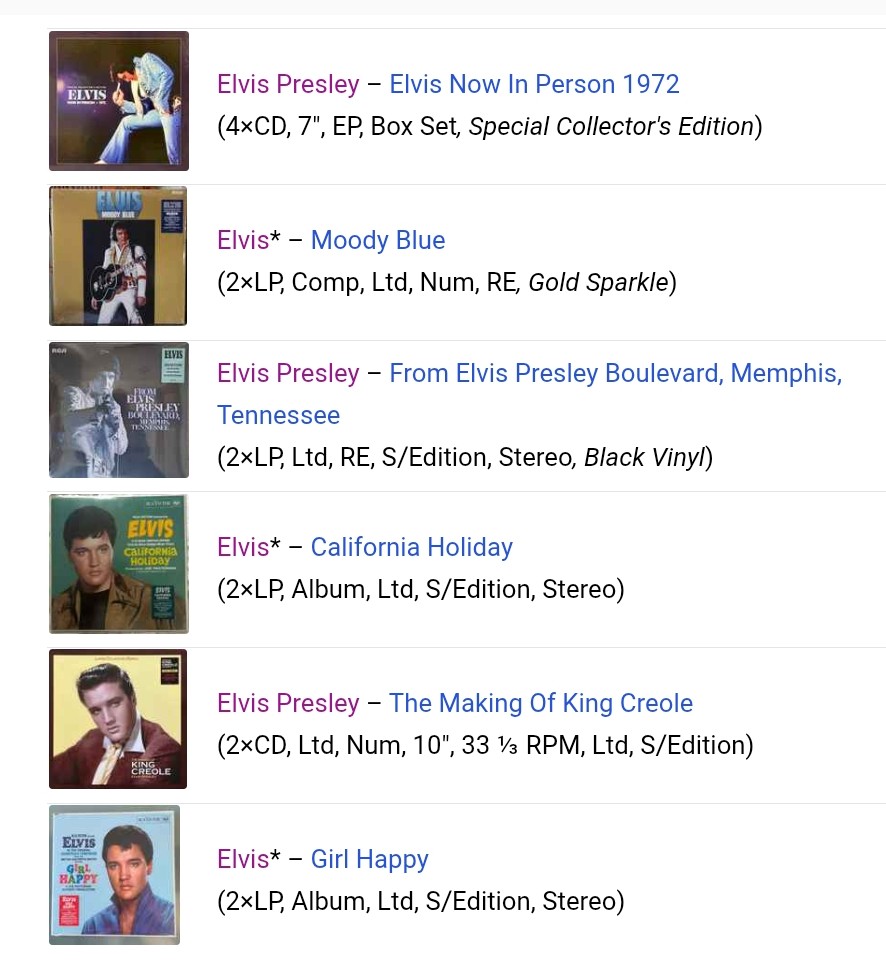Open the From Elvis Presley Boulevard cover image
The height and width of the screenshot is (976, 886).
[119, 410]
